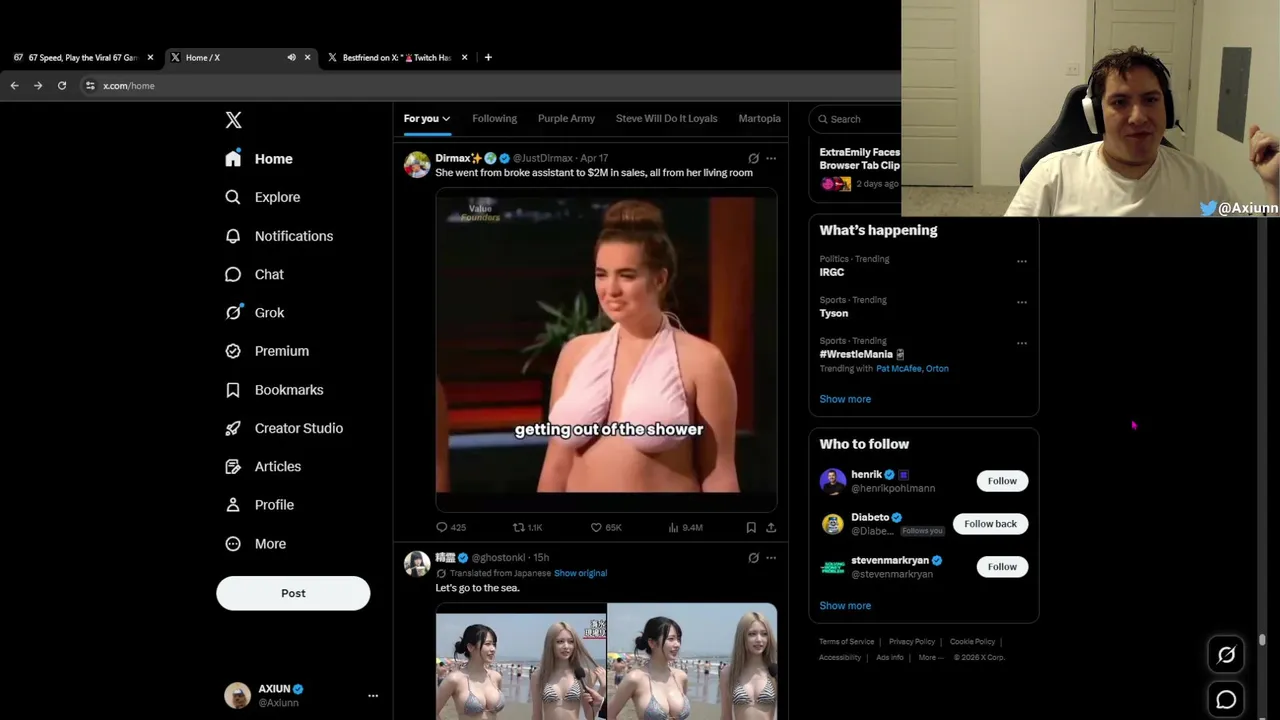Open Creator Studio in the sidebar
1280x720 pixels.
pyautogui.click(x=284, y=428)
